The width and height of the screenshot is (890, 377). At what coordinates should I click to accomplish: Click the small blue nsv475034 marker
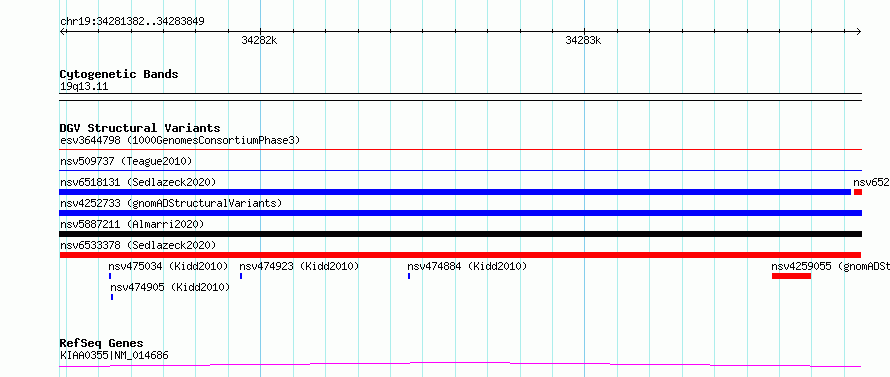[110, 276]
